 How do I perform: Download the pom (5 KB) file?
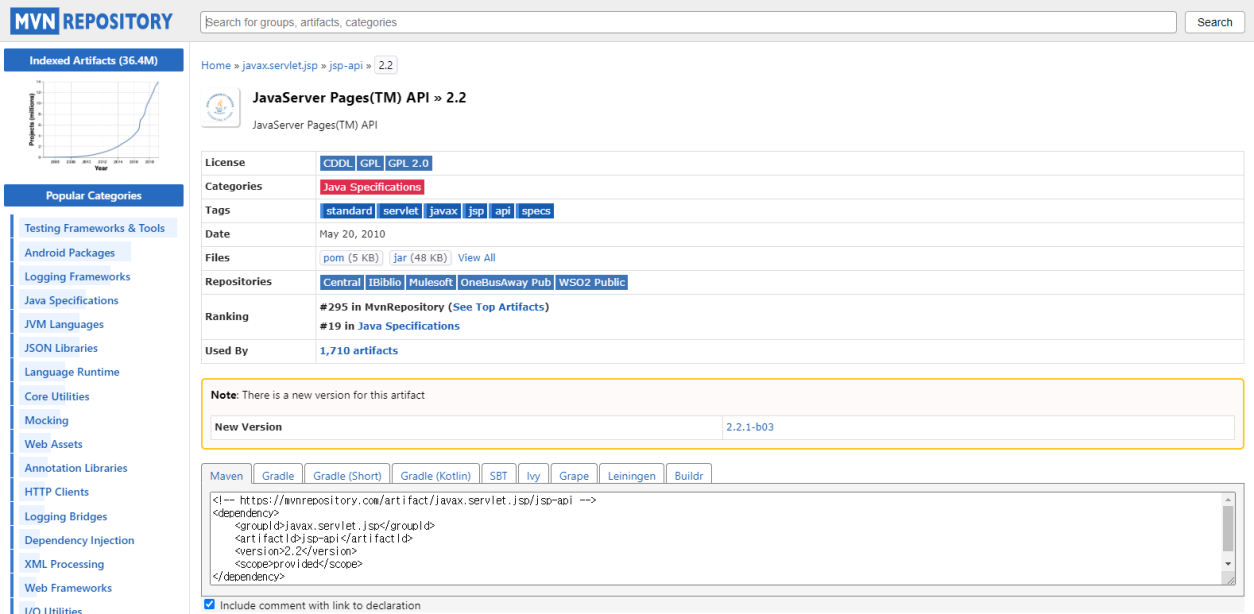click(351, 258)
